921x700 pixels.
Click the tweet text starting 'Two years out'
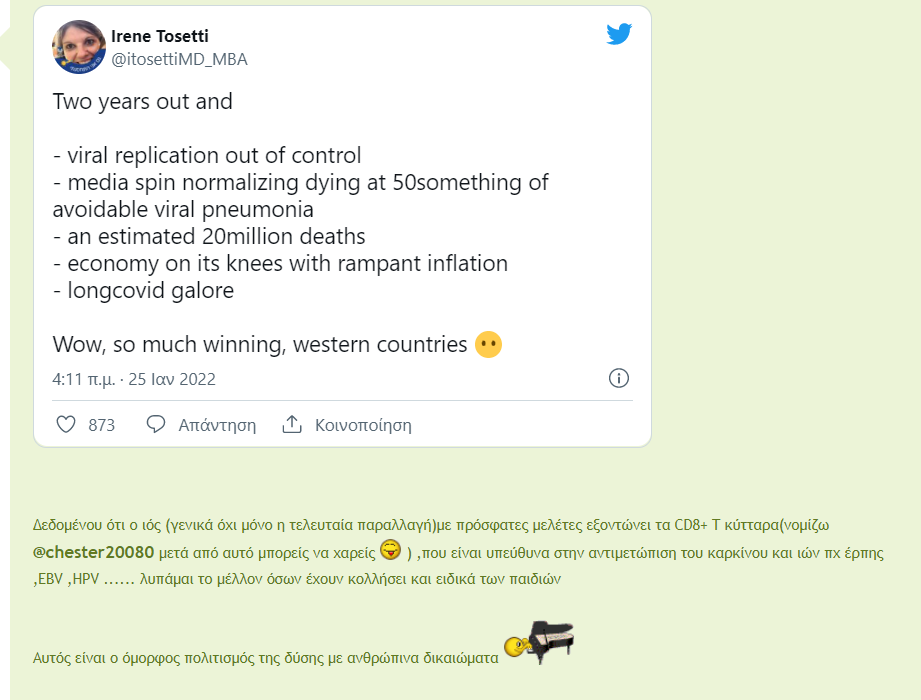tap(143, 101)
